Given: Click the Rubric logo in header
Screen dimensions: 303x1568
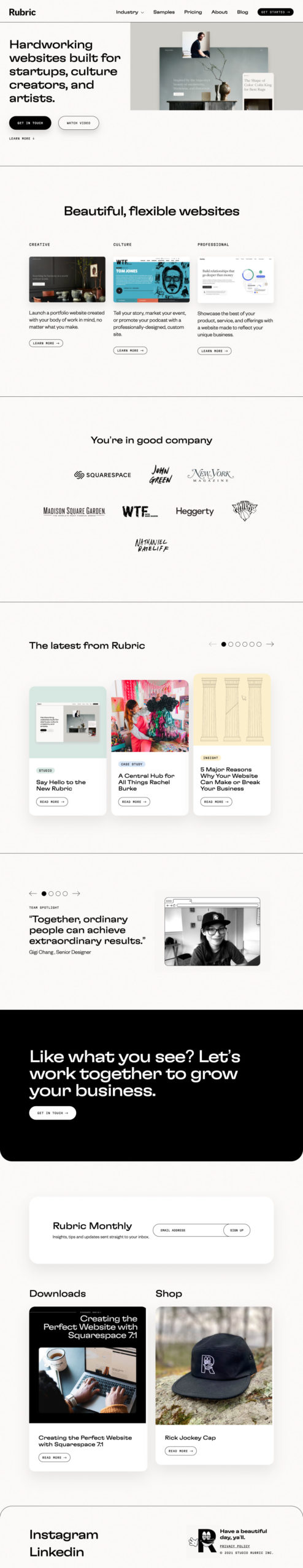Looking at the screenshot, I should [x=22, y=12].
